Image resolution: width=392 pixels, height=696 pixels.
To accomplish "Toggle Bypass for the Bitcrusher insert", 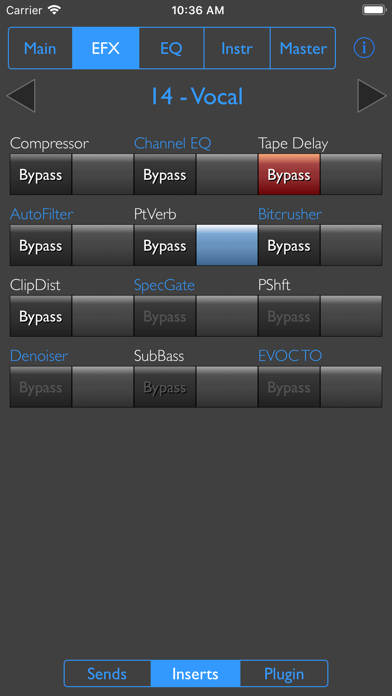I will [289, 245].
